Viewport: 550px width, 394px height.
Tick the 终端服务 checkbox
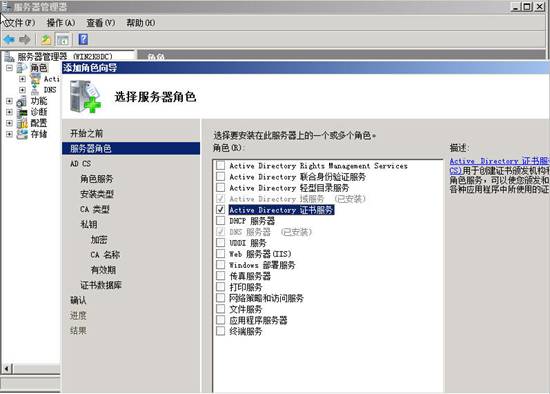click(221, 331)
